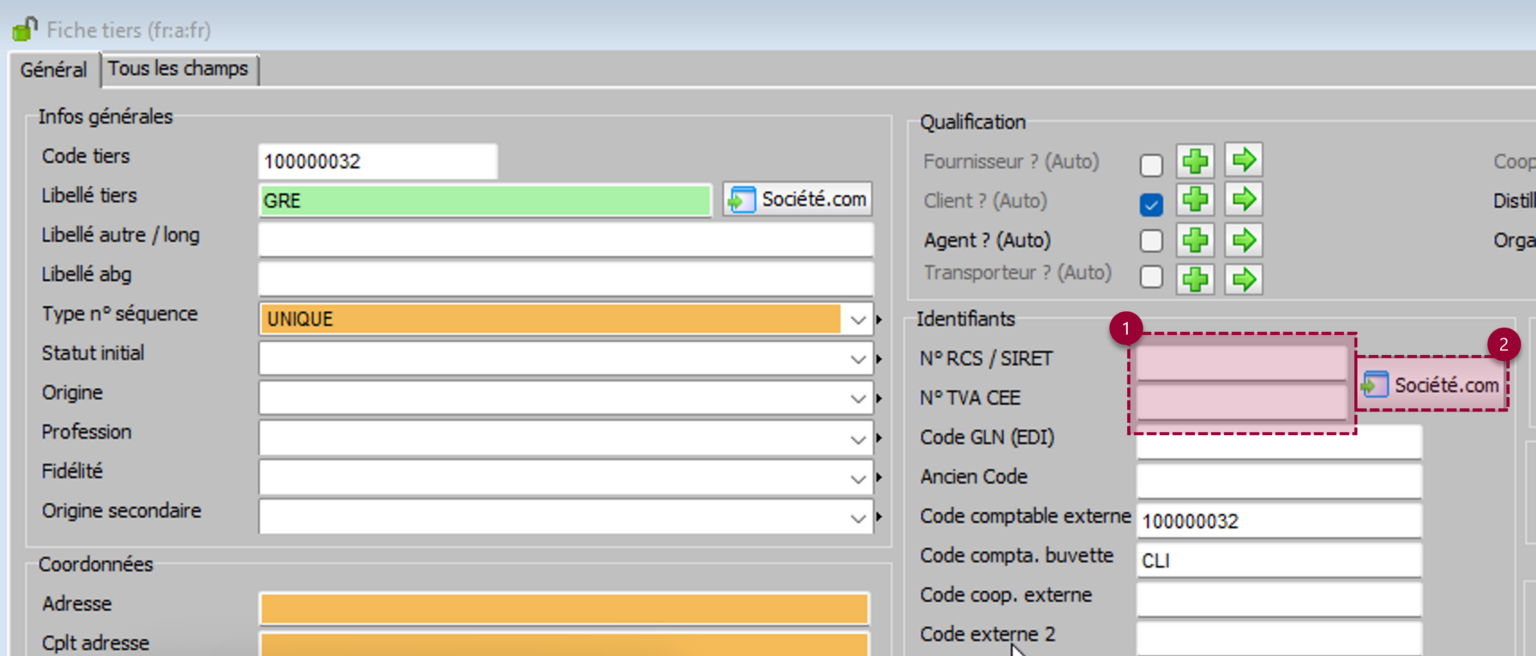
Task: Click green arrow icon beside Transporteur
Action: coord(1243,279)
